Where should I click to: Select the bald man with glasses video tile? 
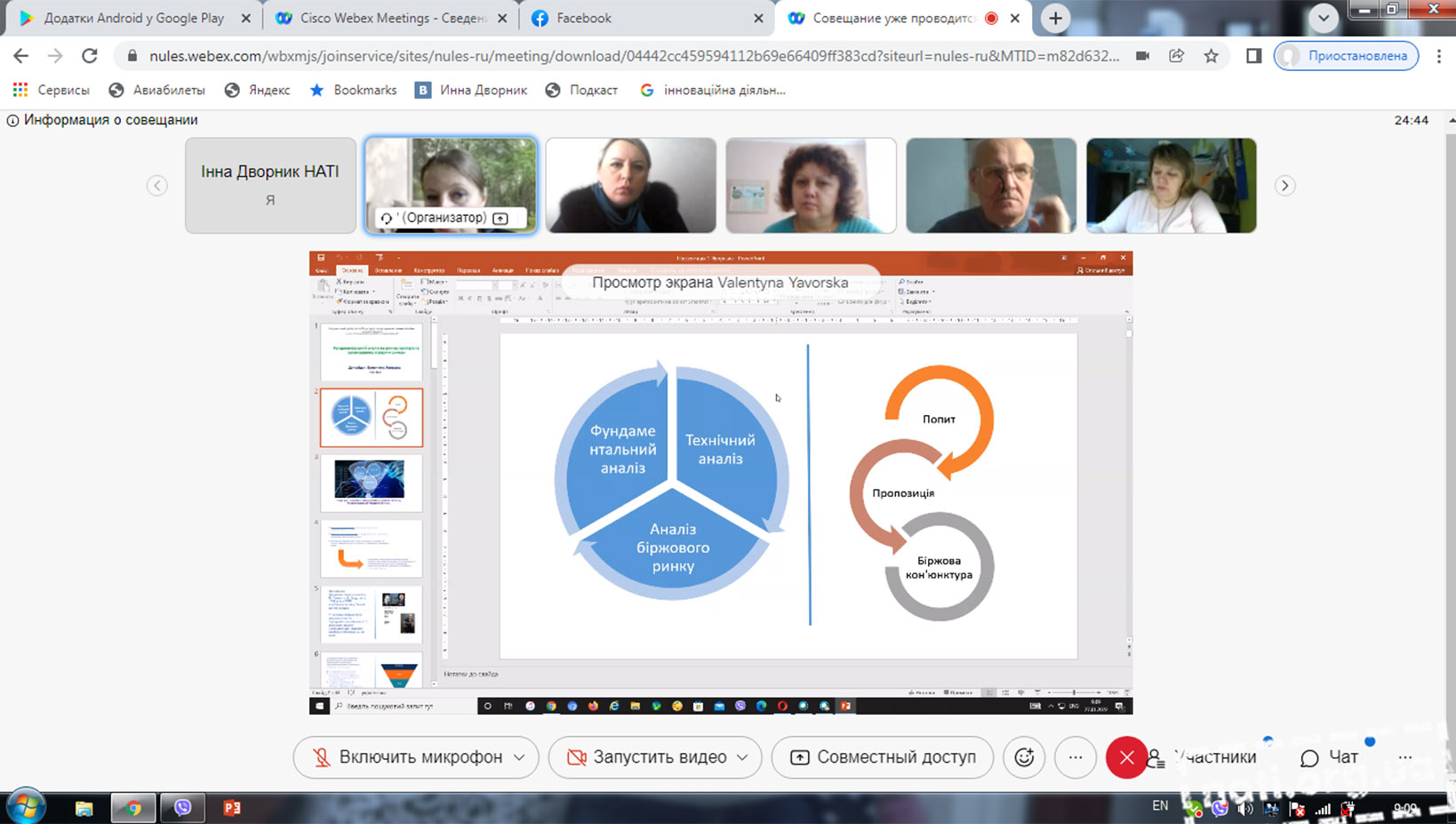[991, 185]
